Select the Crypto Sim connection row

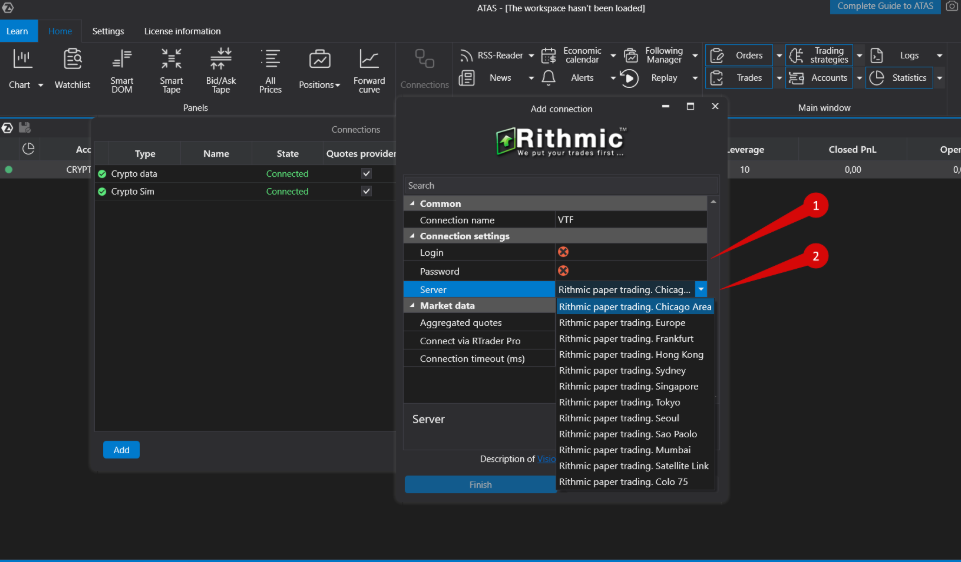click(x=246, y=191)
